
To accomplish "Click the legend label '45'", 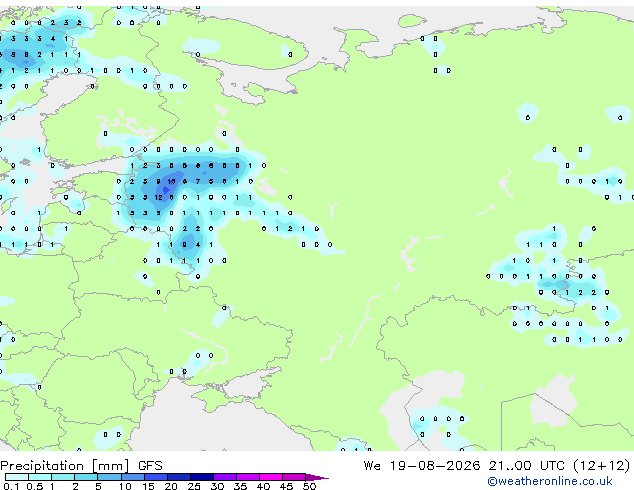I will coord(287,486).
